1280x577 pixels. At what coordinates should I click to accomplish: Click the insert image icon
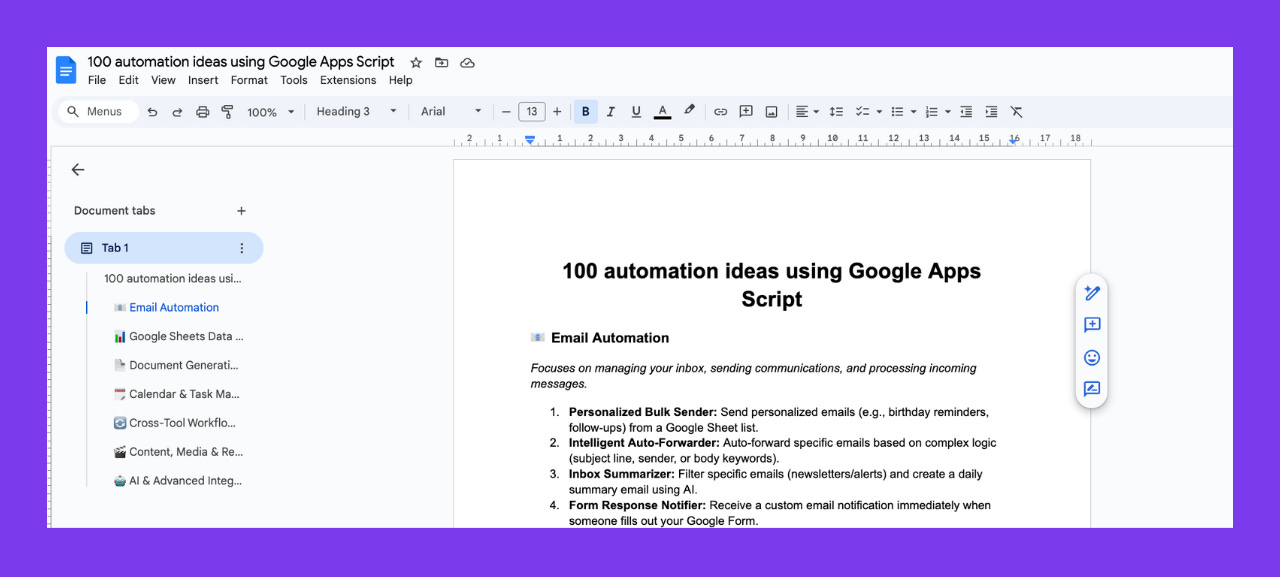[x=772, y=112]
